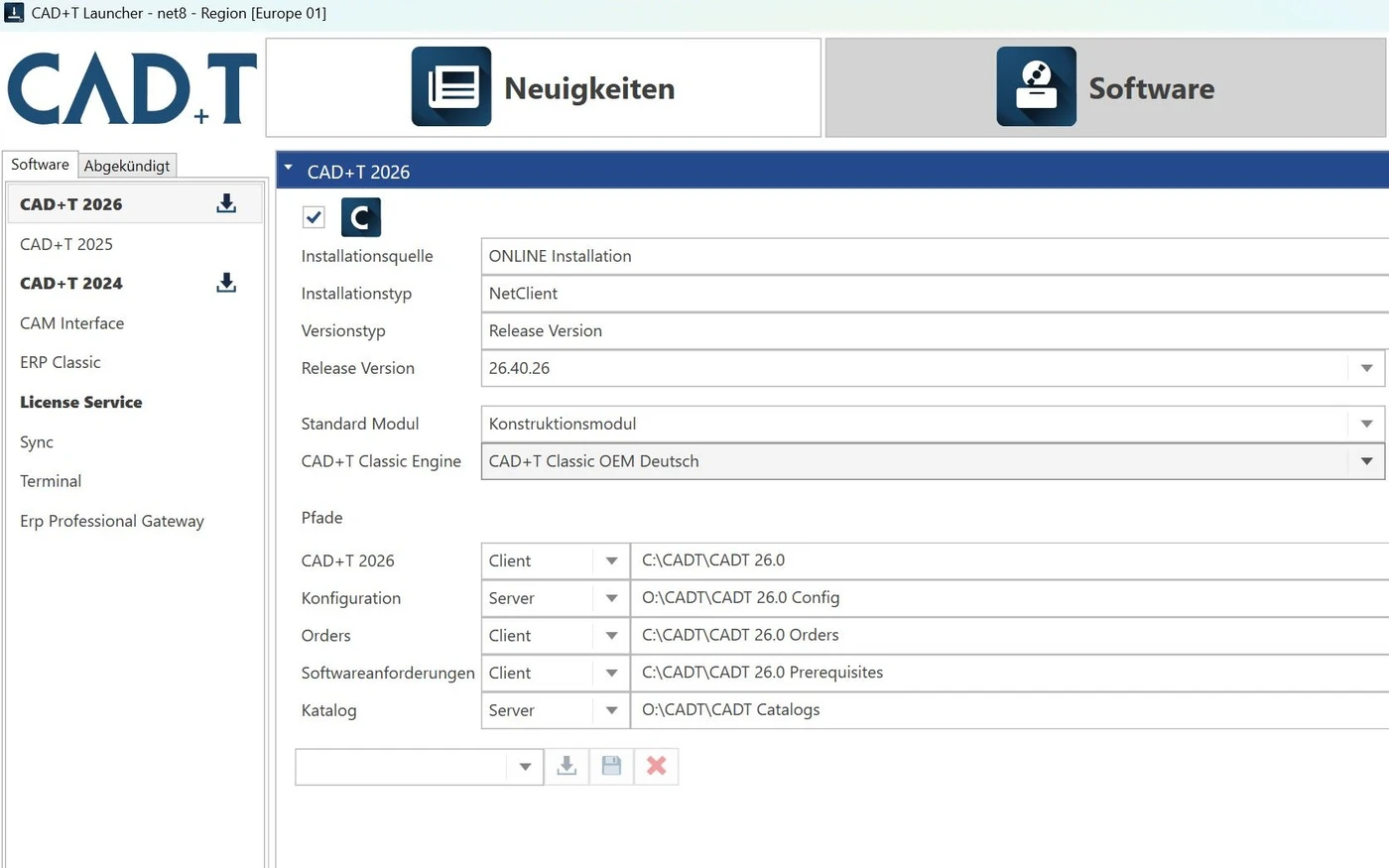This screenshot has width=1389, height=868.
Task: Click the Konfiguration label
Action: (x=351, y=598)
